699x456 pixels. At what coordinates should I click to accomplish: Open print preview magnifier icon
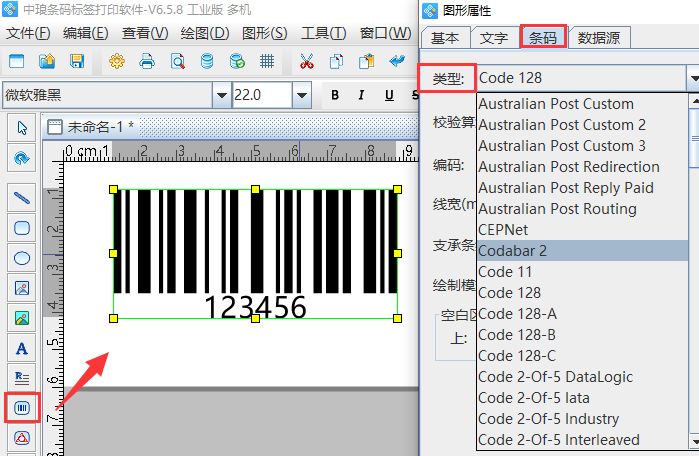pyautogui.click(x=177, y=61)
